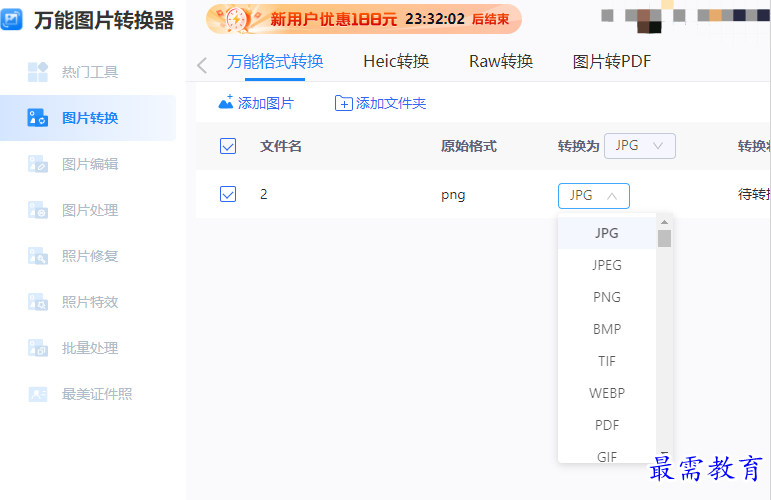Click the 照片修复 sidebar icon
Image resolution: width=771 pixels, height=500 pixels.
click(x=38, y=256)
